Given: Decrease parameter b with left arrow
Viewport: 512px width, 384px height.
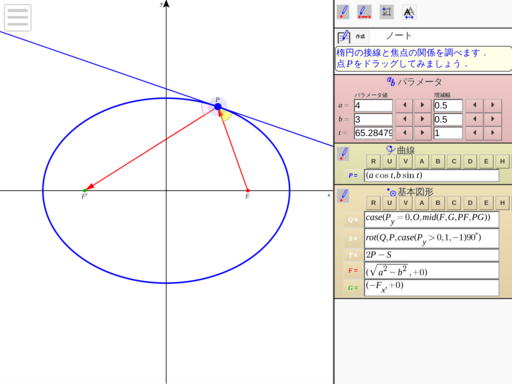Looking at the screenshot, I should click(x=404, y=119).
